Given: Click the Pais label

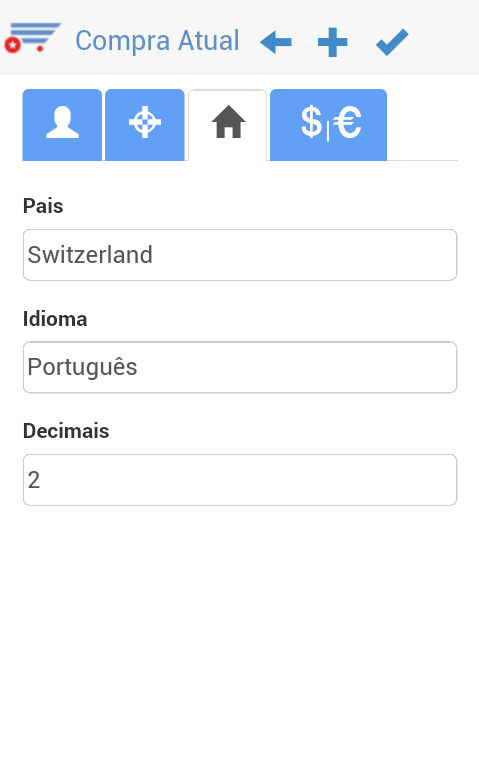Looking at the screenshot, I should coord(43,206).
